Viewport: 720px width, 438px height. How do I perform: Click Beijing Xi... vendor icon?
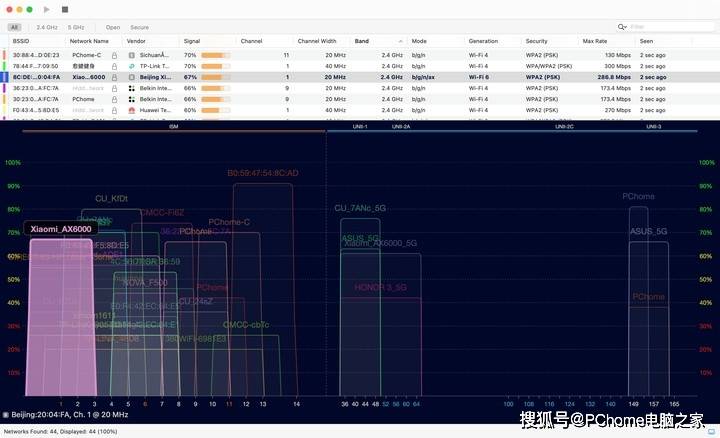pyautogui.click(x=132, y=77)
